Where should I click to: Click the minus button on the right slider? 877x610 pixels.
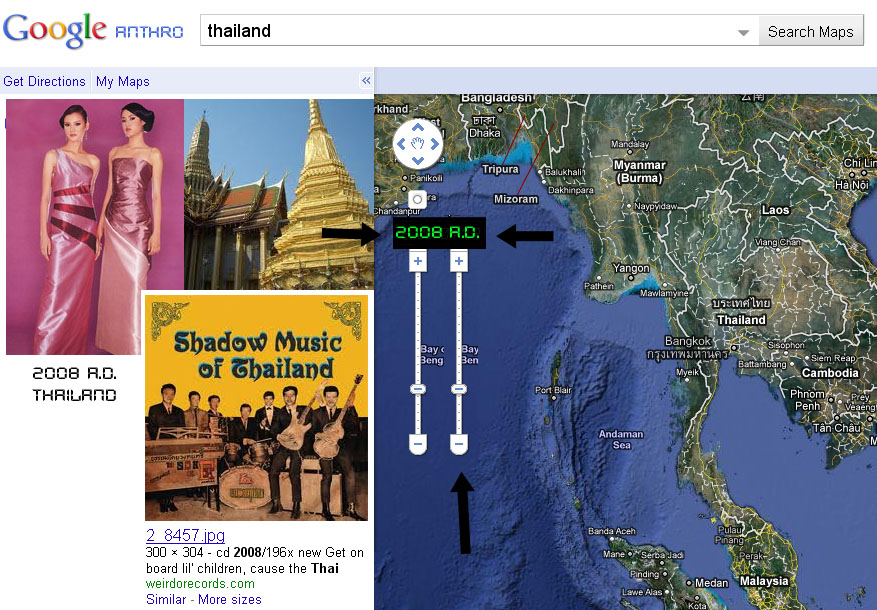click(458, 442)
